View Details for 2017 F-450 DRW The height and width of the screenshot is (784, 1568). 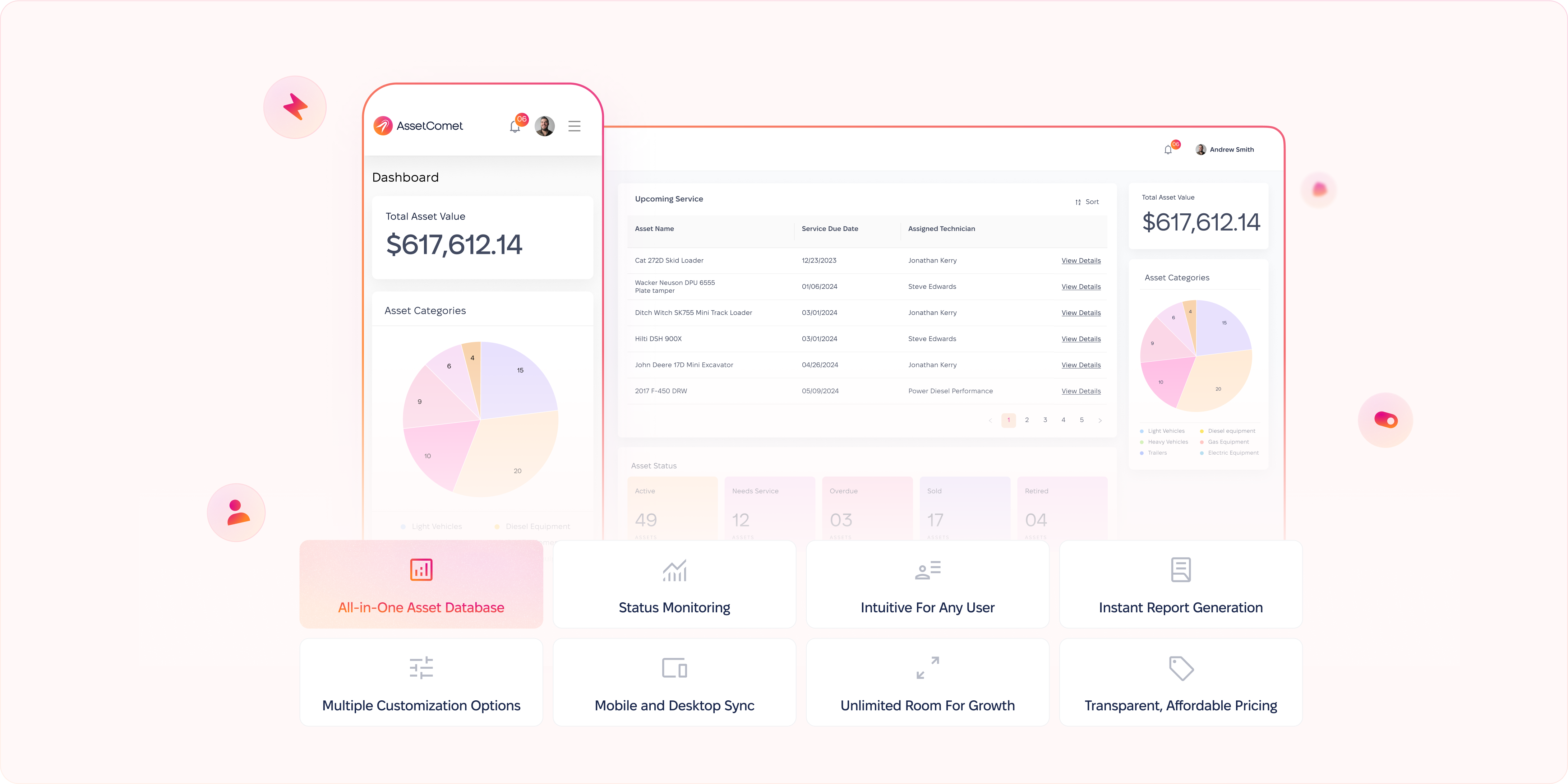click(x=1081, y=391)
